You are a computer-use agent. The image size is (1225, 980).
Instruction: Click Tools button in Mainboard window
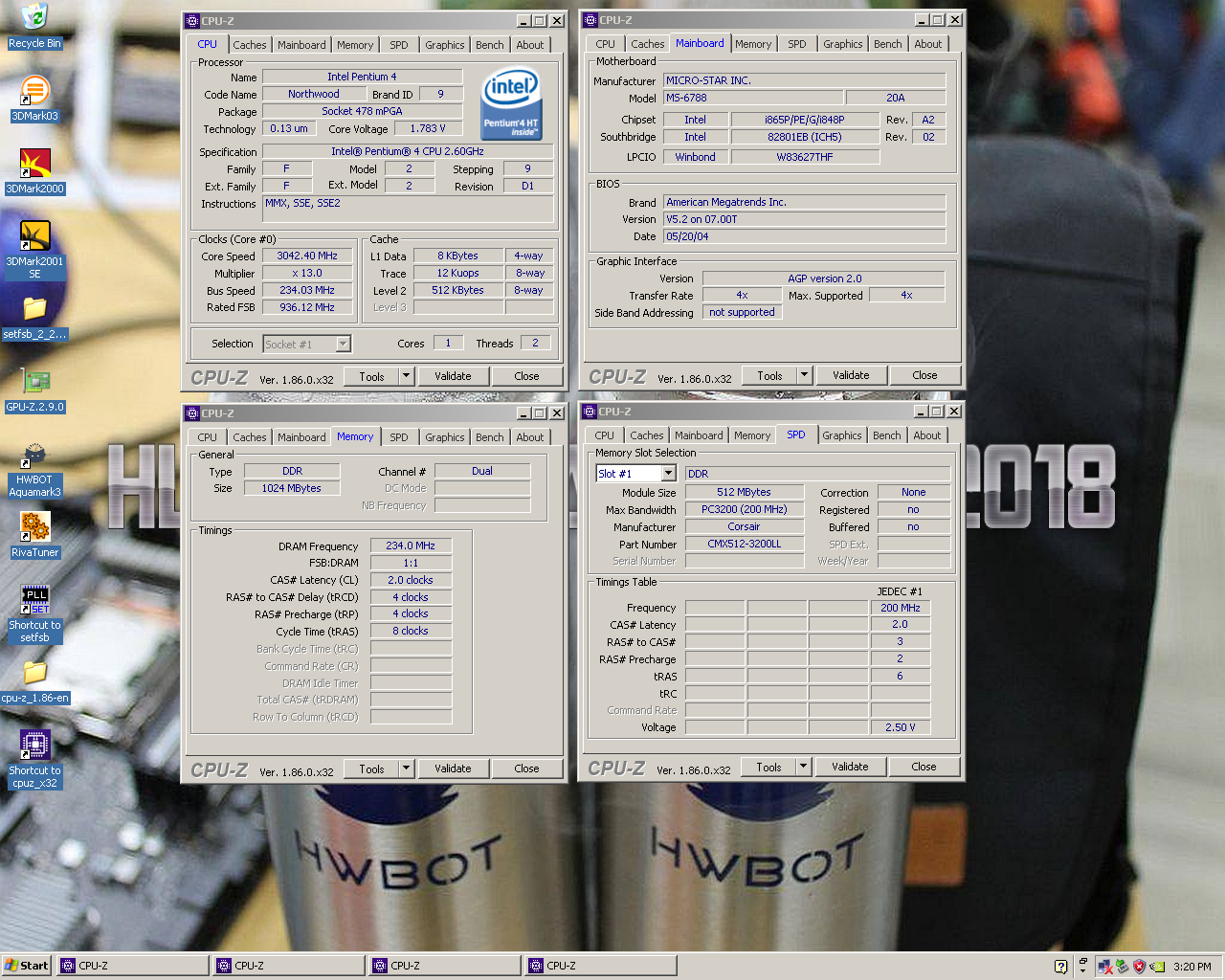coord(770,375)
